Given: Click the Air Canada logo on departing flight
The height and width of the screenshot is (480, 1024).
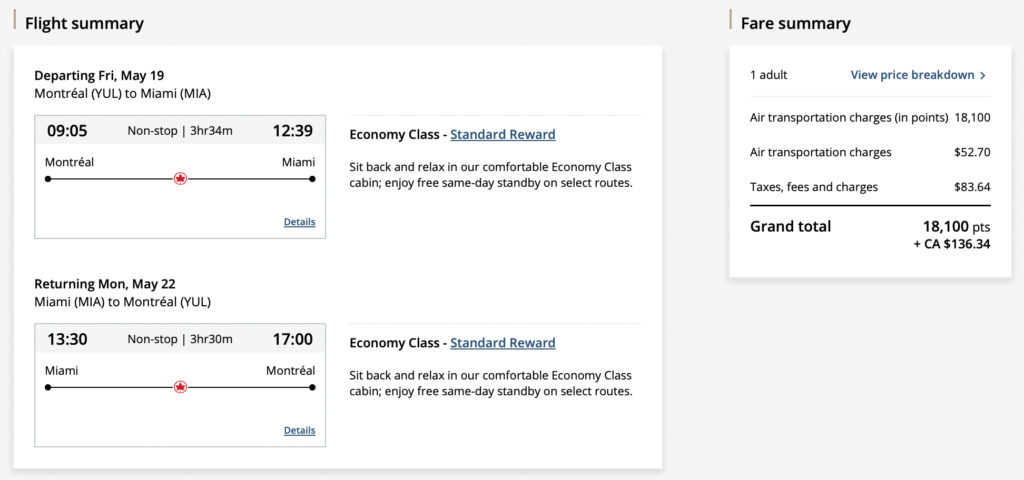Looking at the screenshot, I should click(180, 179).
